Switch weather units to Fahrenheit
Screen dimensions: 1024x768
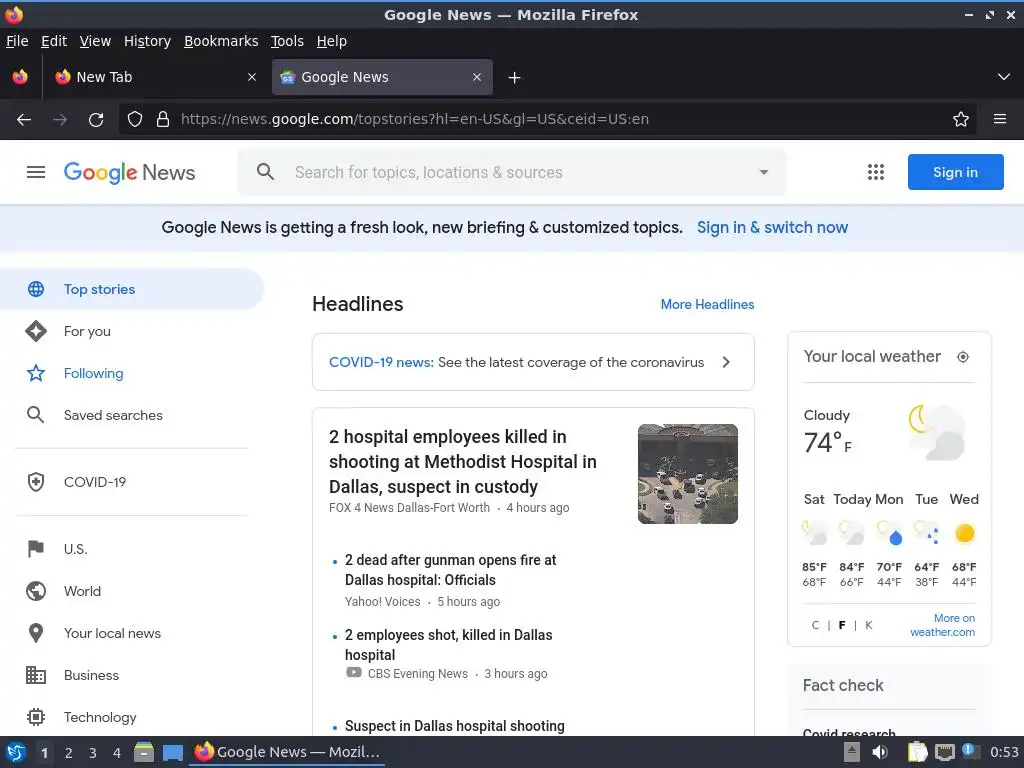pos(842,625)
